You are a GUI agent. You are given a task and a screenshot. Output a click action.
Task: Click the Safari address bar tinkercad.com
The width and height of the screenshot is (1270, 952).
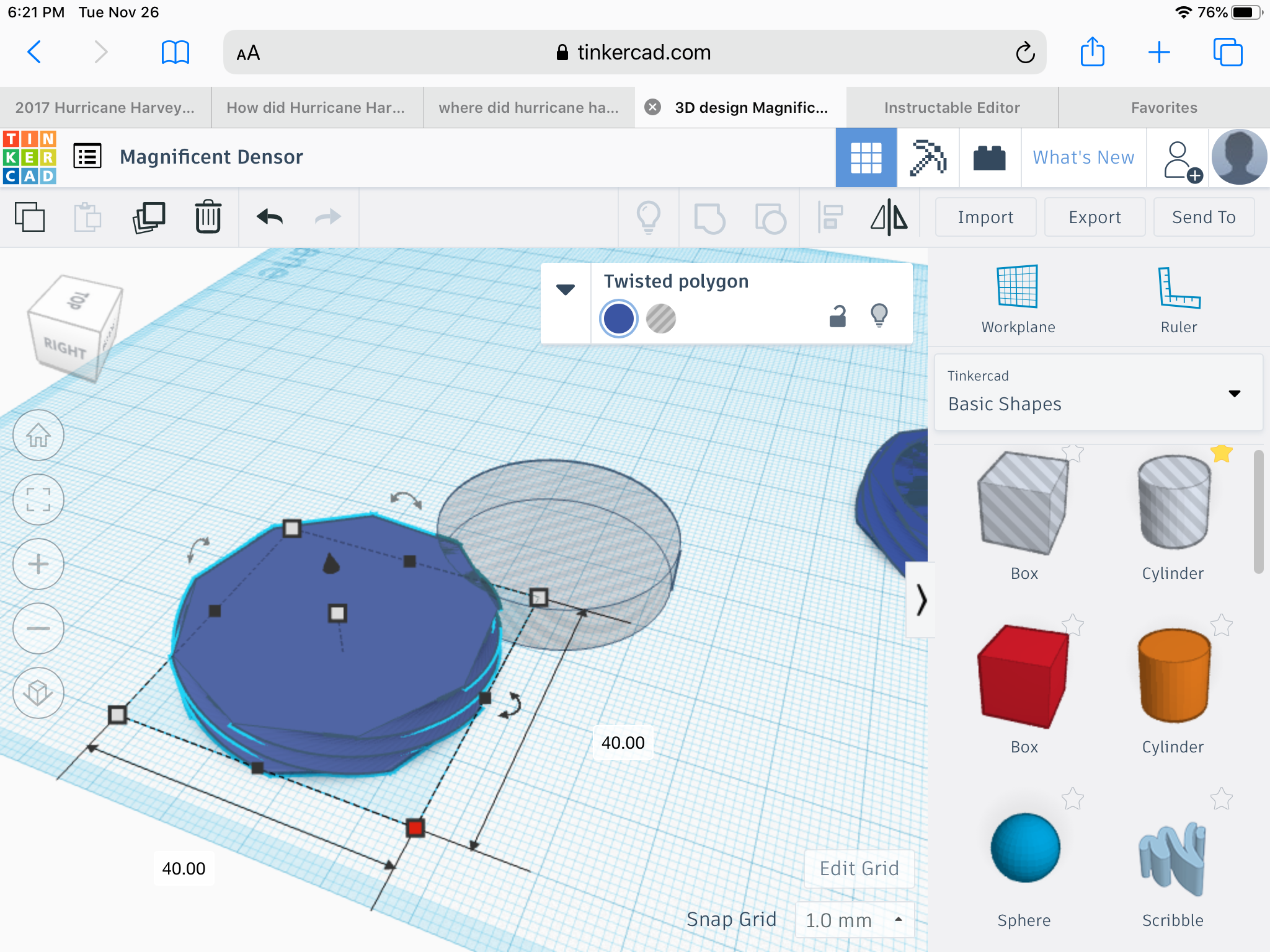634,53
